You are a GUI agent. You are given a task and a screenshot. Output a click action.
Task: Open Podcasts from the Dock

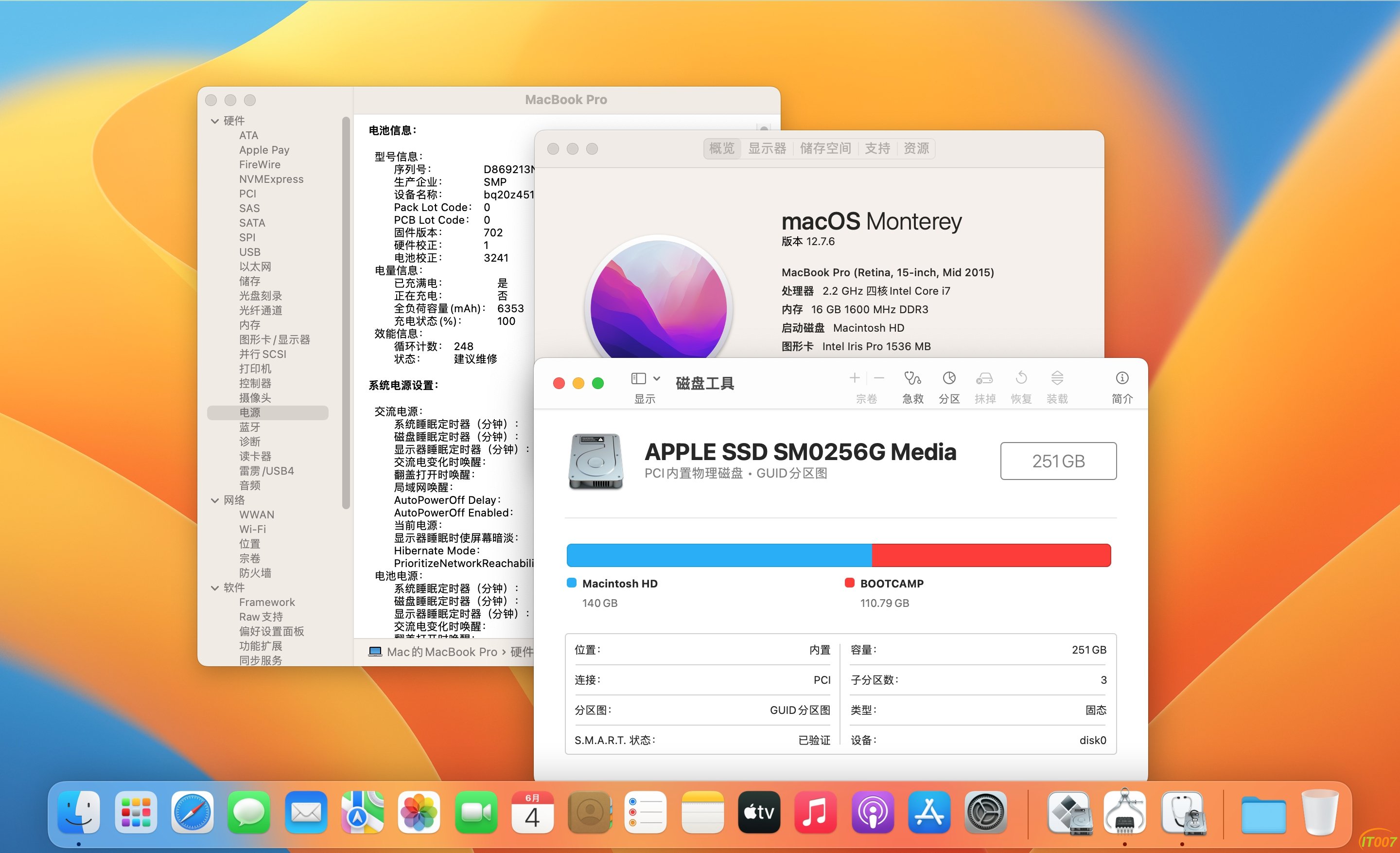(873, 813)
